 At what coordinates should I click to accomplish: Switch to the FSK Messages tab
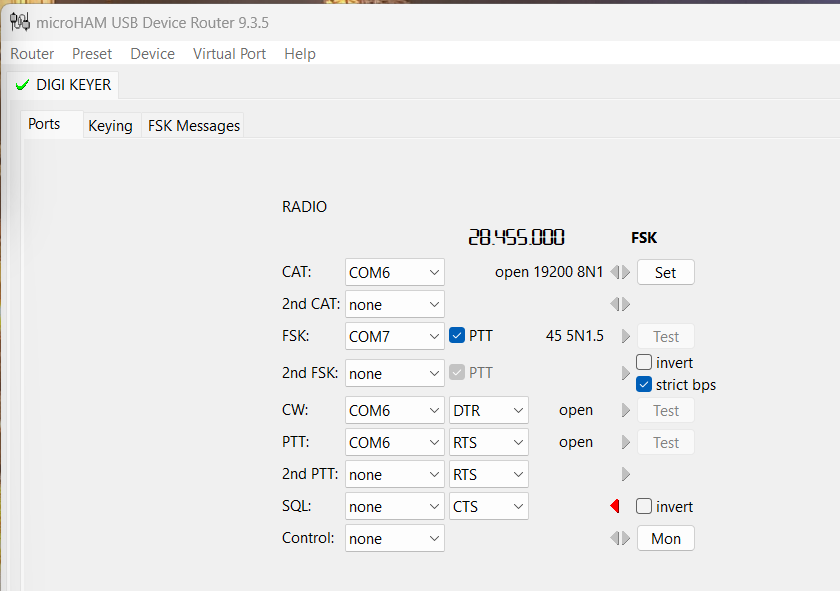(x=194, y=126)
